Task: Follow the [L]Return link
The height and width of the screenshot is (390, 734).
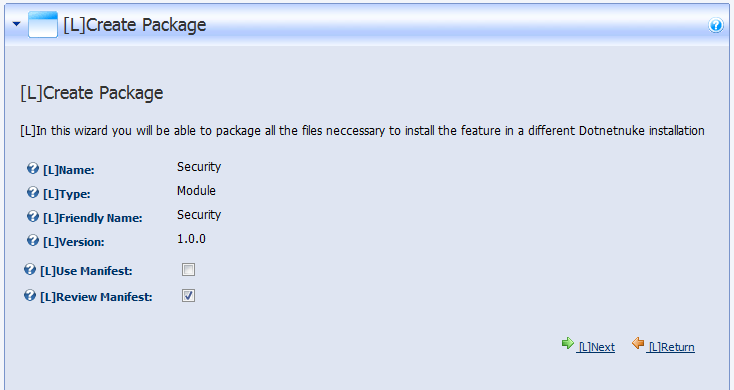Action: click(x=671, y=347)
